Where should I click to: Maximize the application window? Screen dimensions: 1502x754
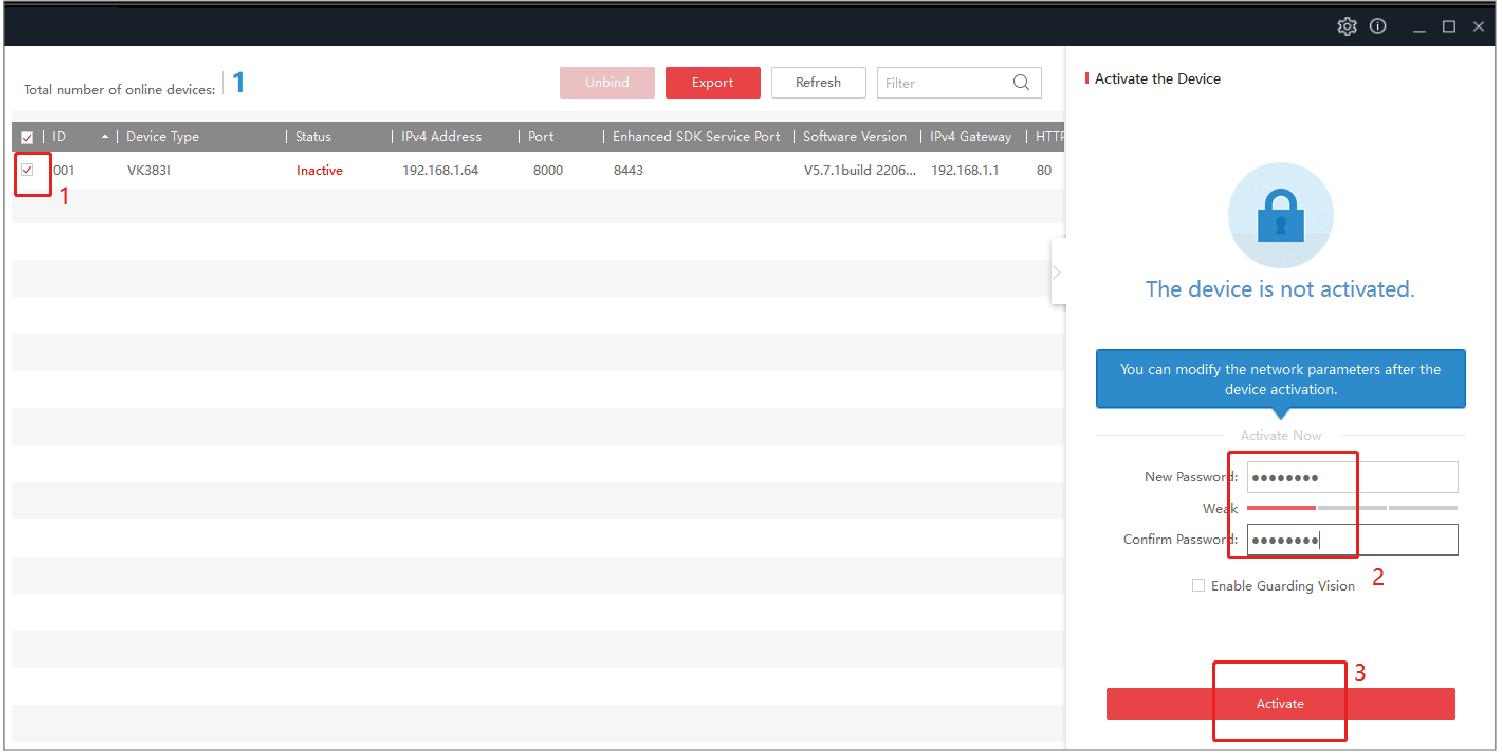tap(1448, 27)
